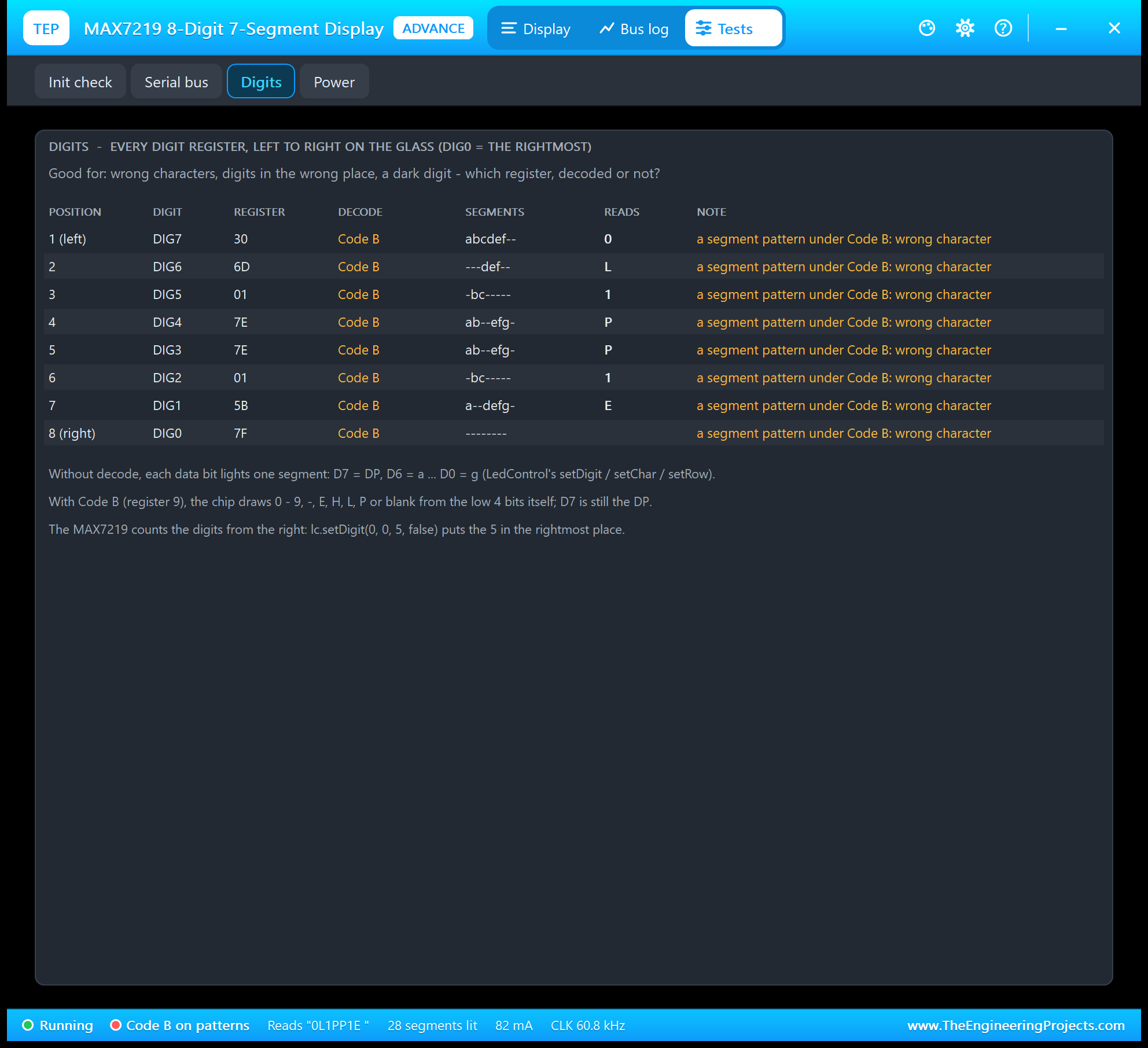This screenshot has width=1148, height=1048.
Task: Click the wrong character note in DIG6 row
Action: point(844,267)
